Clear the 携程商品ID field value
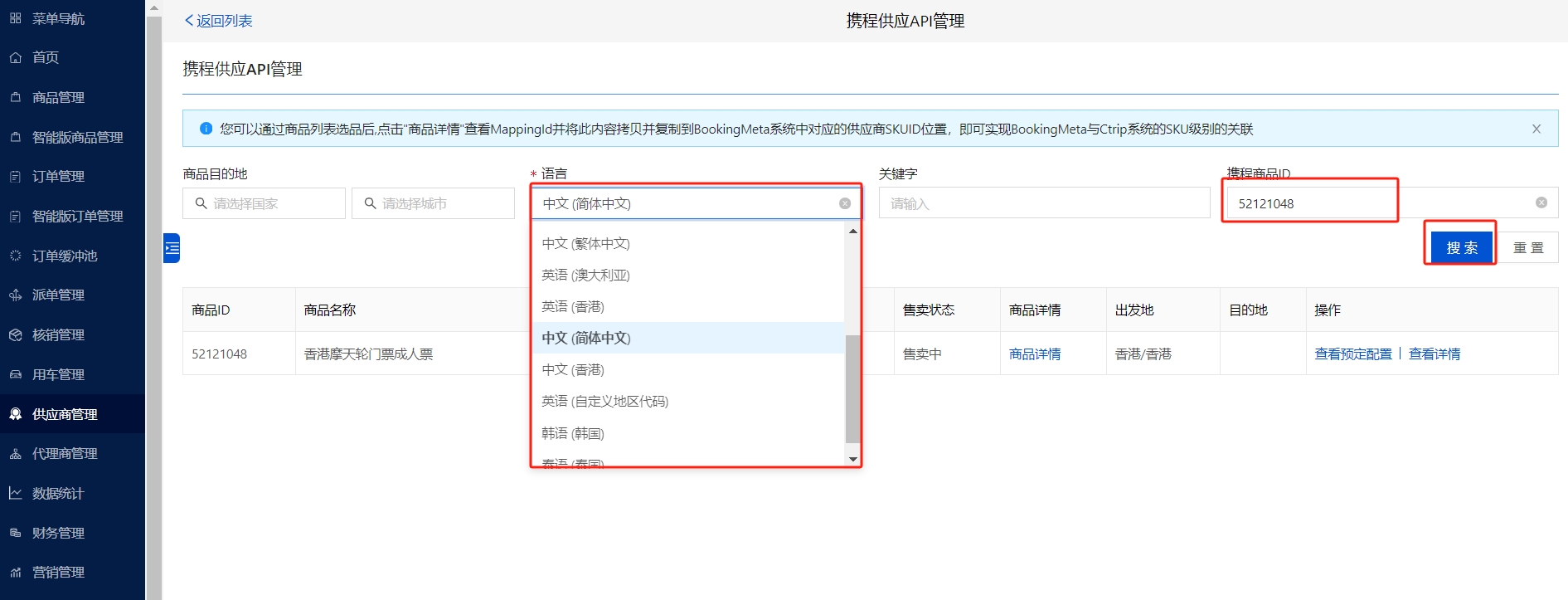The height and width of the screenshot is (600, 1568). point(1541,202)
